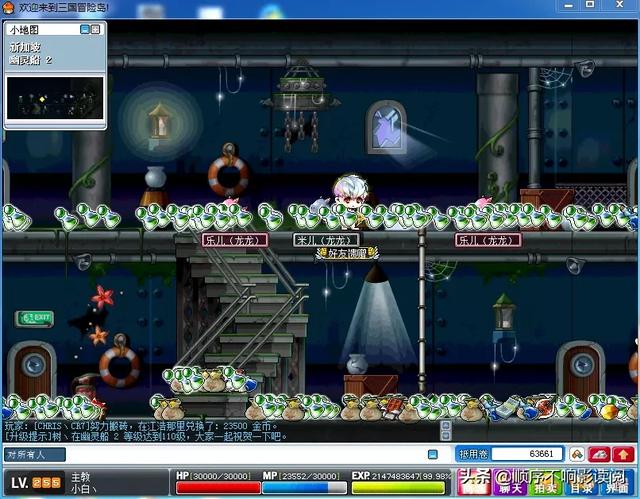Click the green EXIT sign
Image resolution: width=640 pixels, height=499 pixels.
[34, 318]
